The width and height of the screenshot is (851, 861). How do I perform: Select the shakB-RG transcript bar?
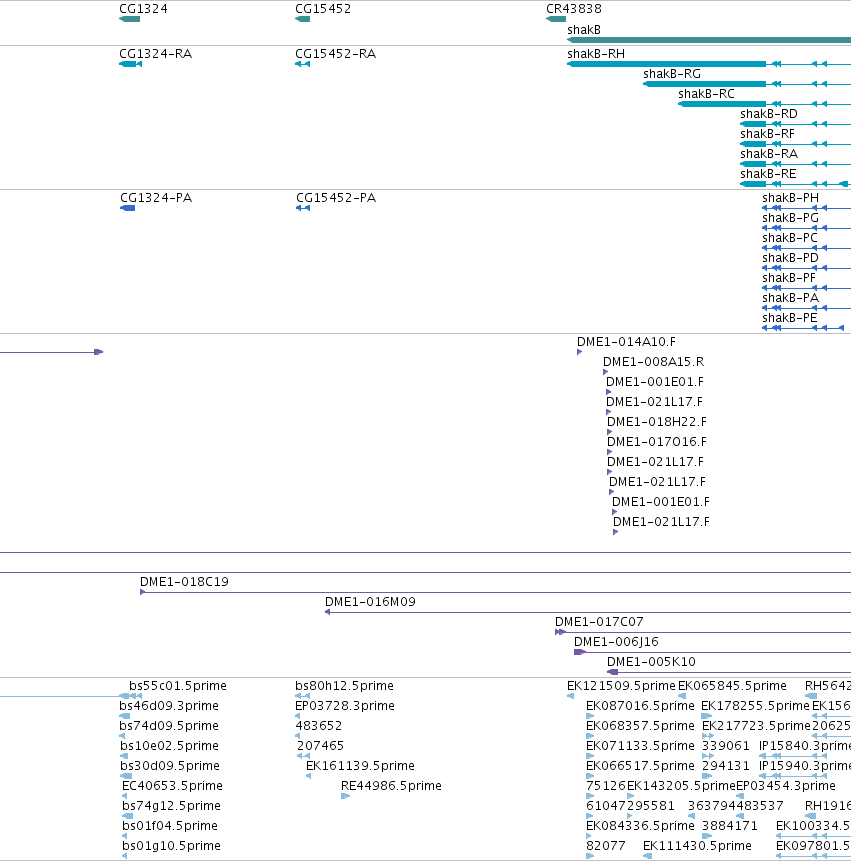click(x=704, y=84)
